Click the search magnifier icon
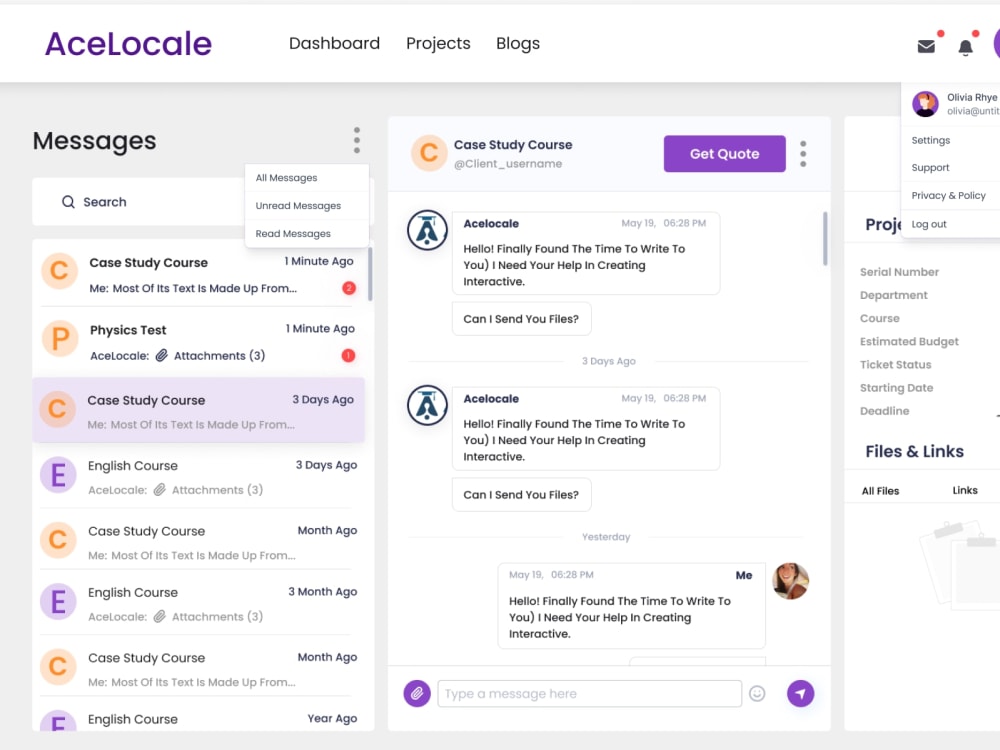 68,202
